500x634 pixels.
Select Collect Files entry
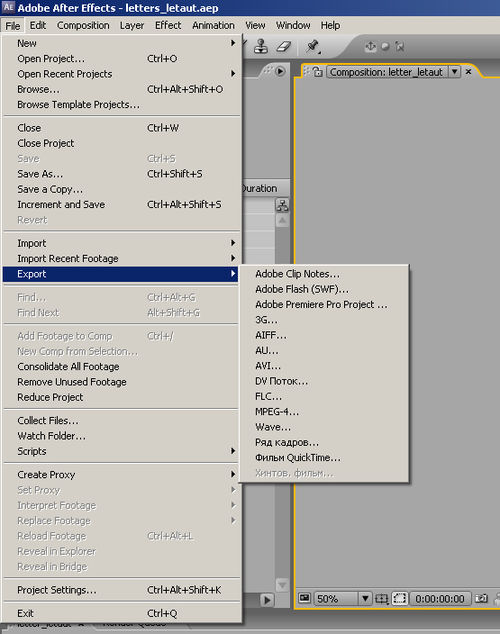point(121,421)
